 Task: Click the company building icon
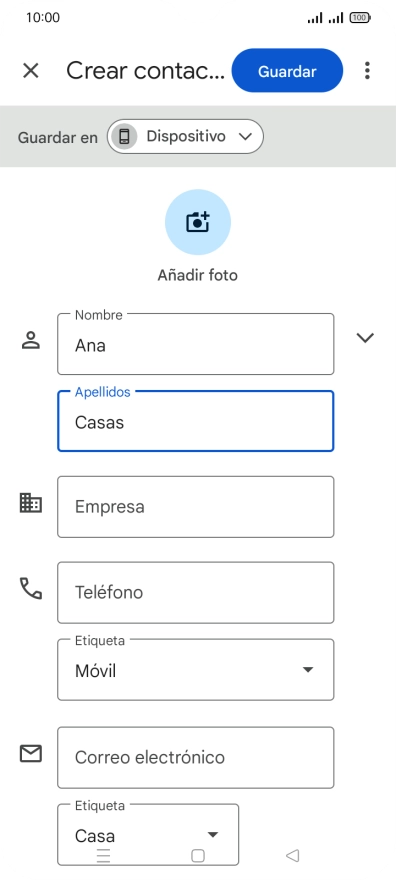coord(30,503)
